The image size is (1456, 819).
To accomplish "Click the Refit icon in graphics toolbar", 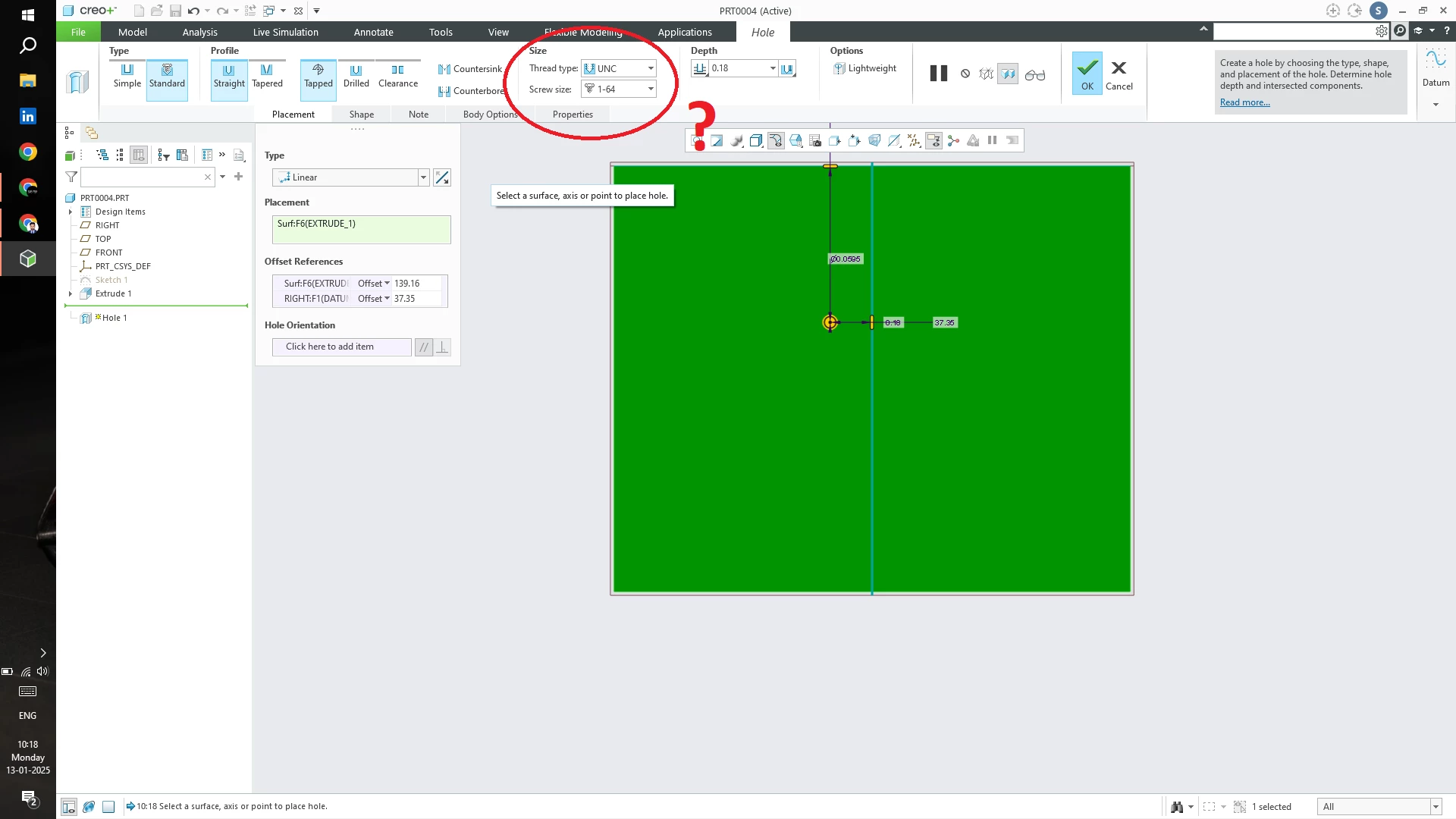I will (x=697, y=141).
